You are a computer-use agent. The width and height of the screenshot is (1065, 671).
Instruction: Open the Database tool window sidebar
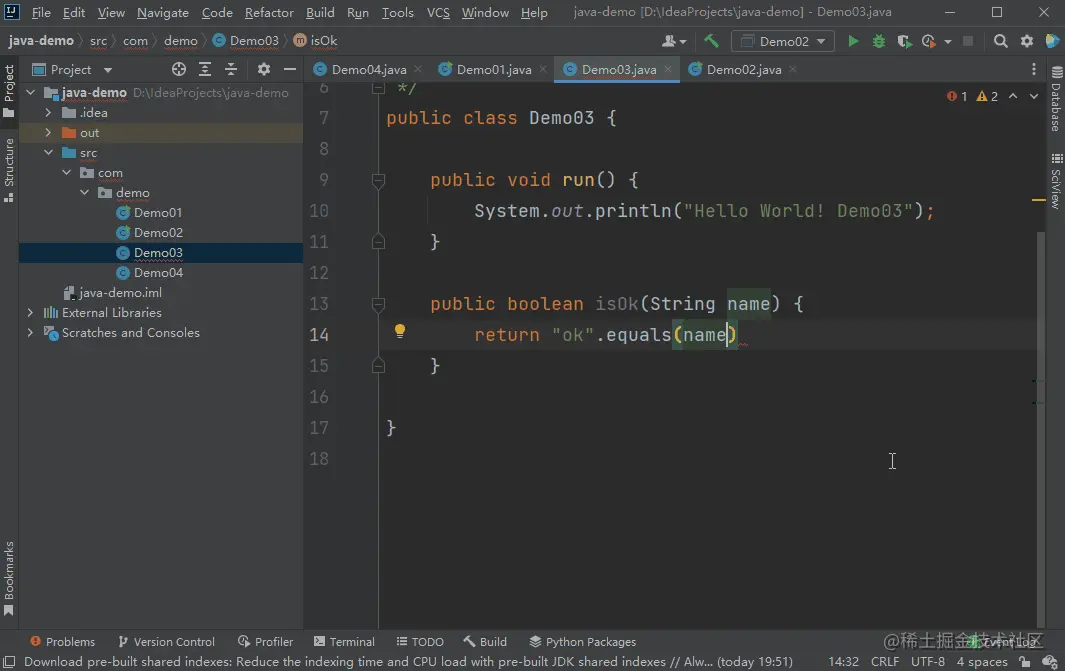[1056, 99]
